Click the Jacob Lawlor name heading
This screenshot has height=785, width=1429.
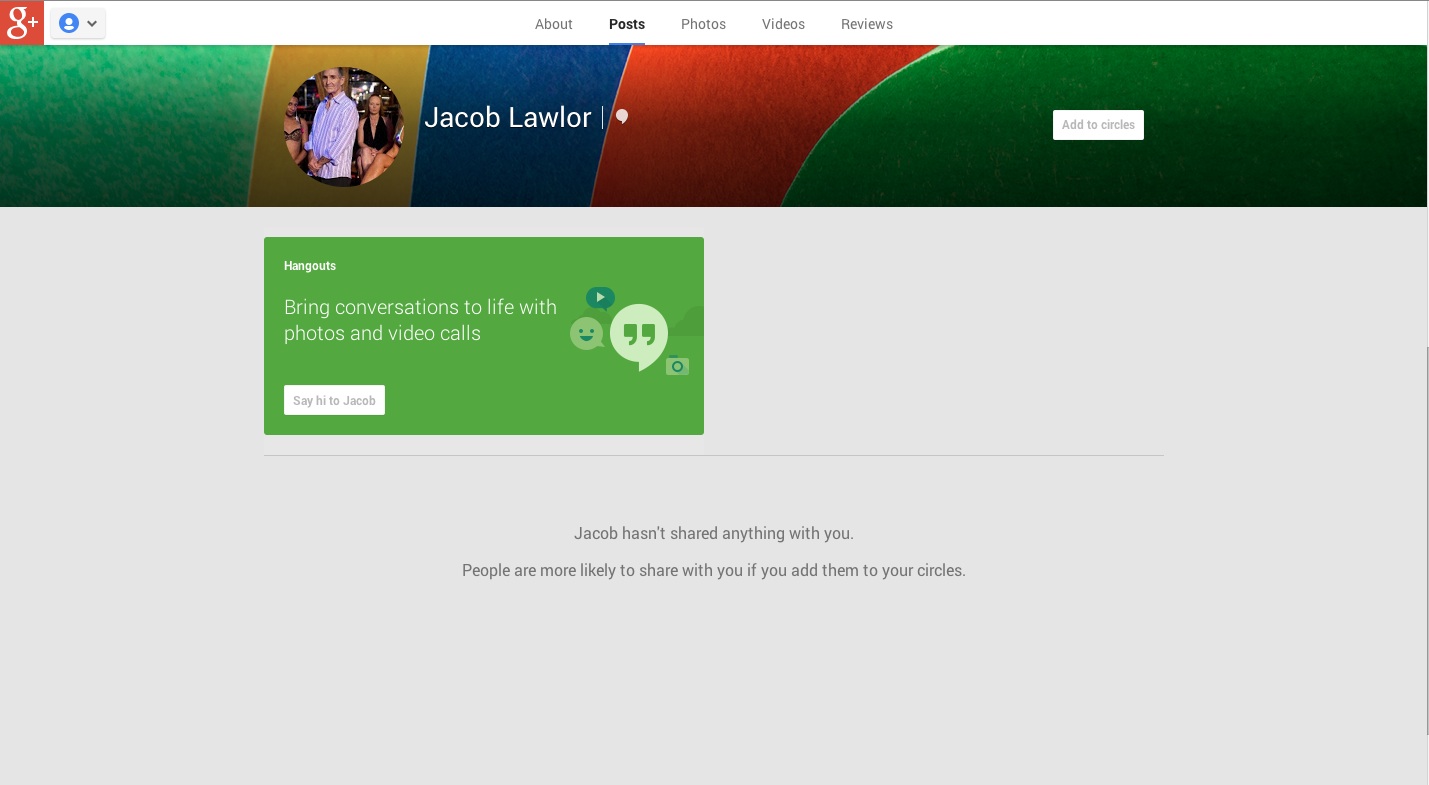pyautogui.click(x=508, y=117)
